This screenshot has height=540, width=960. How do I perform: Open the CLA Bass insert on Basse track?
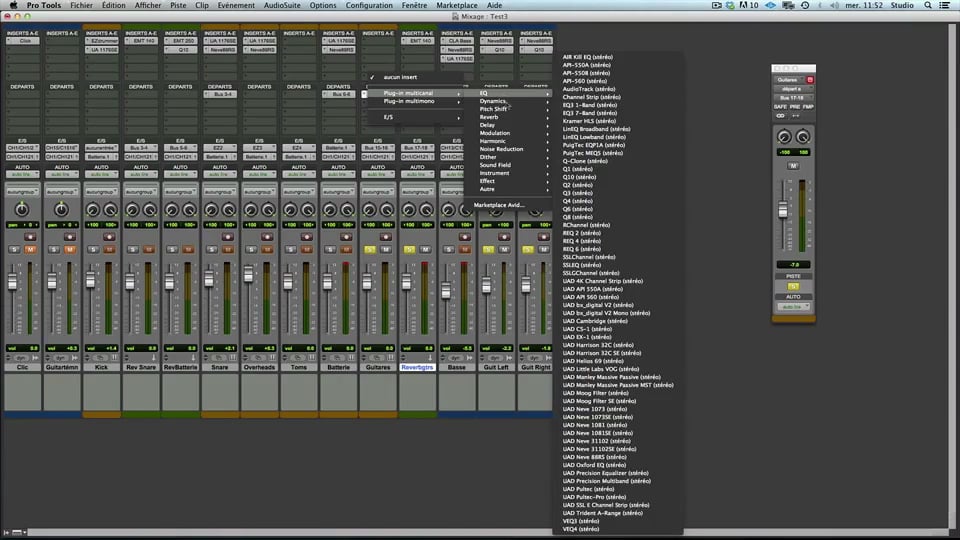coord(457,41)
